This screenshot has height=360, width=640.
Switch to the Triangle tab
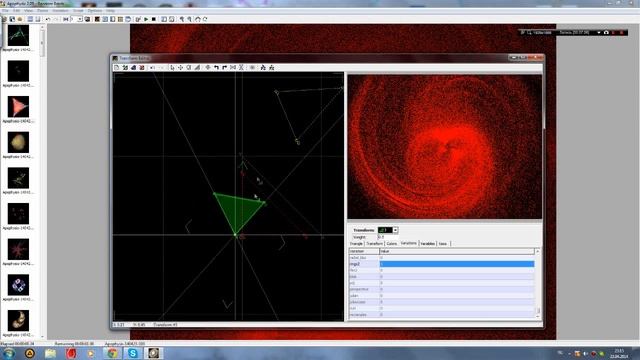pos(356,244)
